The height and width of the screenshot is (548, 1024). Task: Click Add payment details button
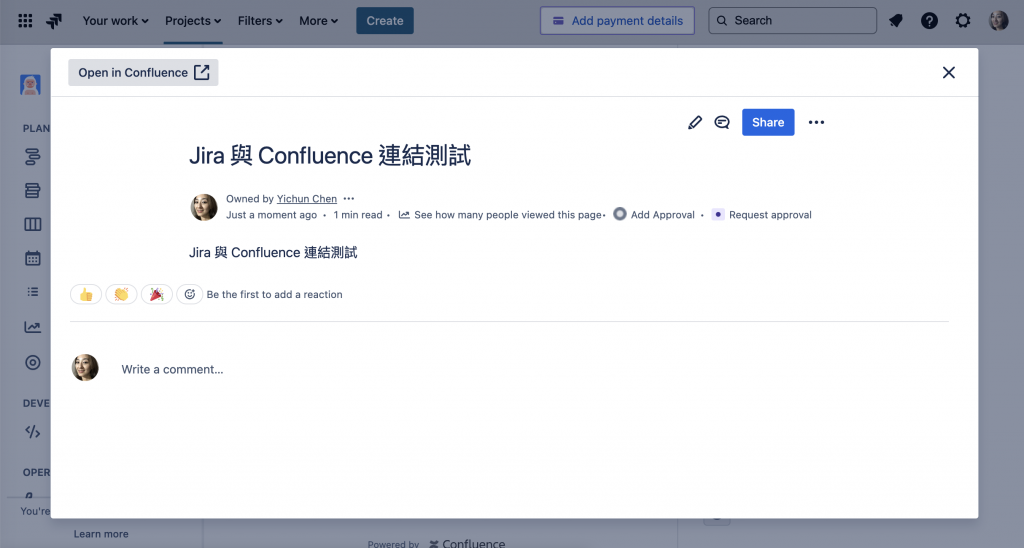click(x=617, y=21)
